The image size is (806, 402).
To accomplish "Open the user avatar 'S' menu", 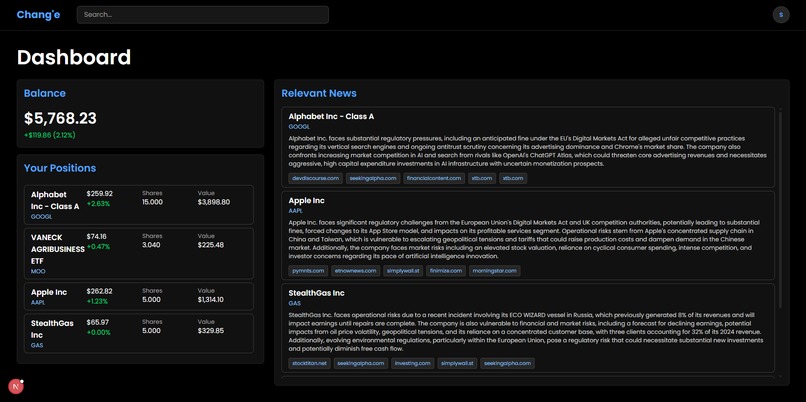I will coord(781,15).
